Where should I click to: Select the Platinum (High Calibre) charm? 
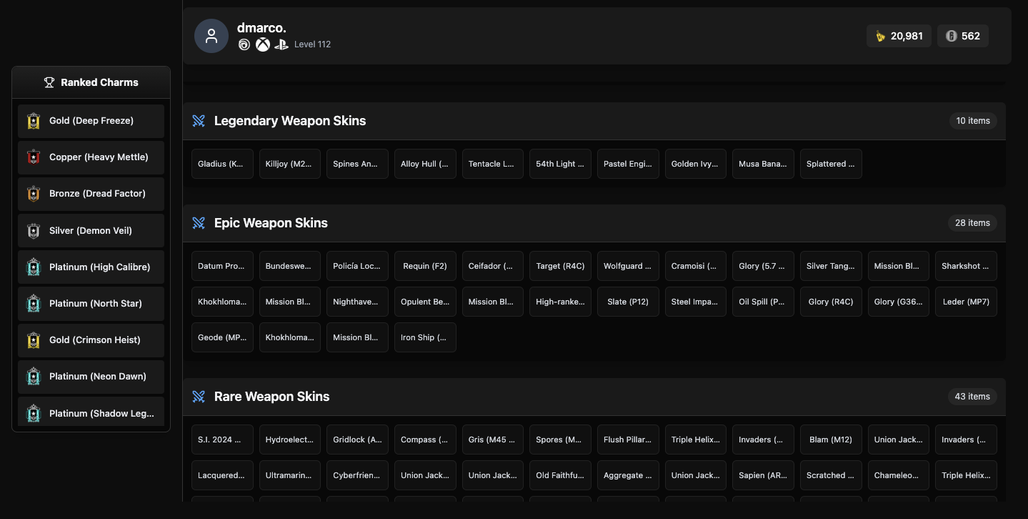click(x=91, y=267)
